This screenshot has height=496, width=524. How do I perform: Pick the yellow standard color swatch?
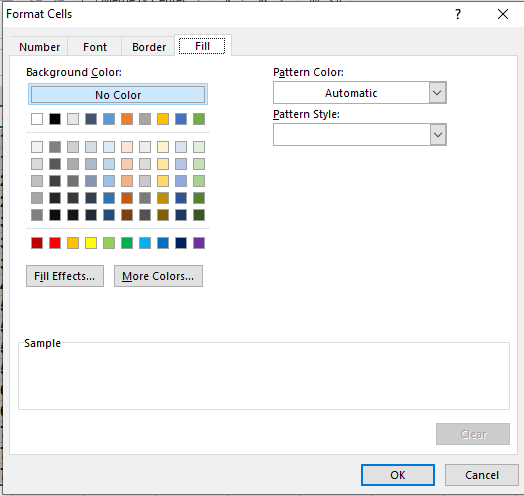(91, 243)
